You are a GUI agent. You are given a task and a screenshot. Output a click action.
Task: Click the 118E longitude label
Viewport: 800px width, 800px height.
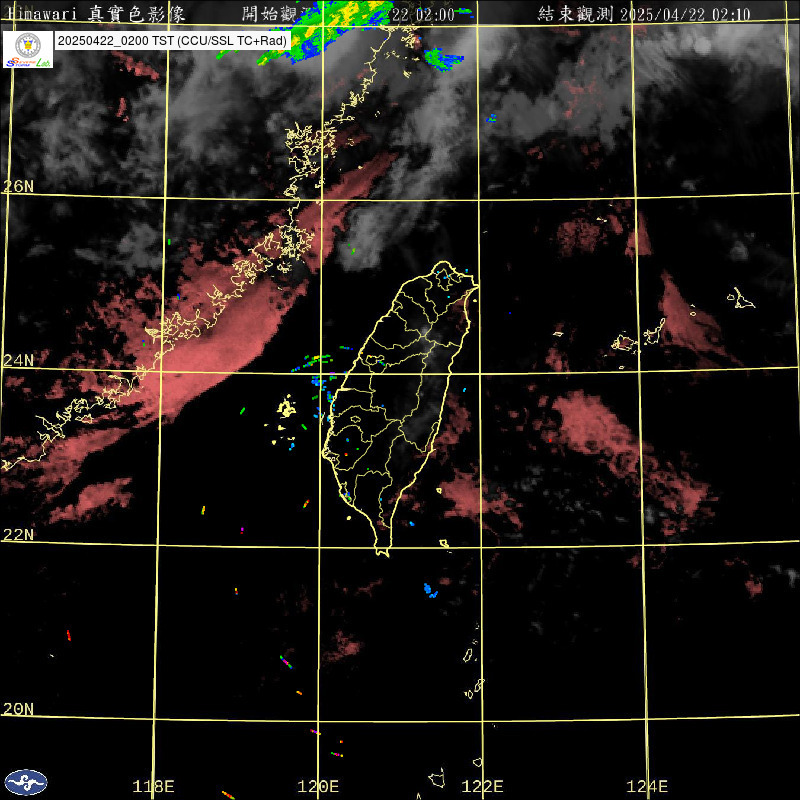coord(153,786)
